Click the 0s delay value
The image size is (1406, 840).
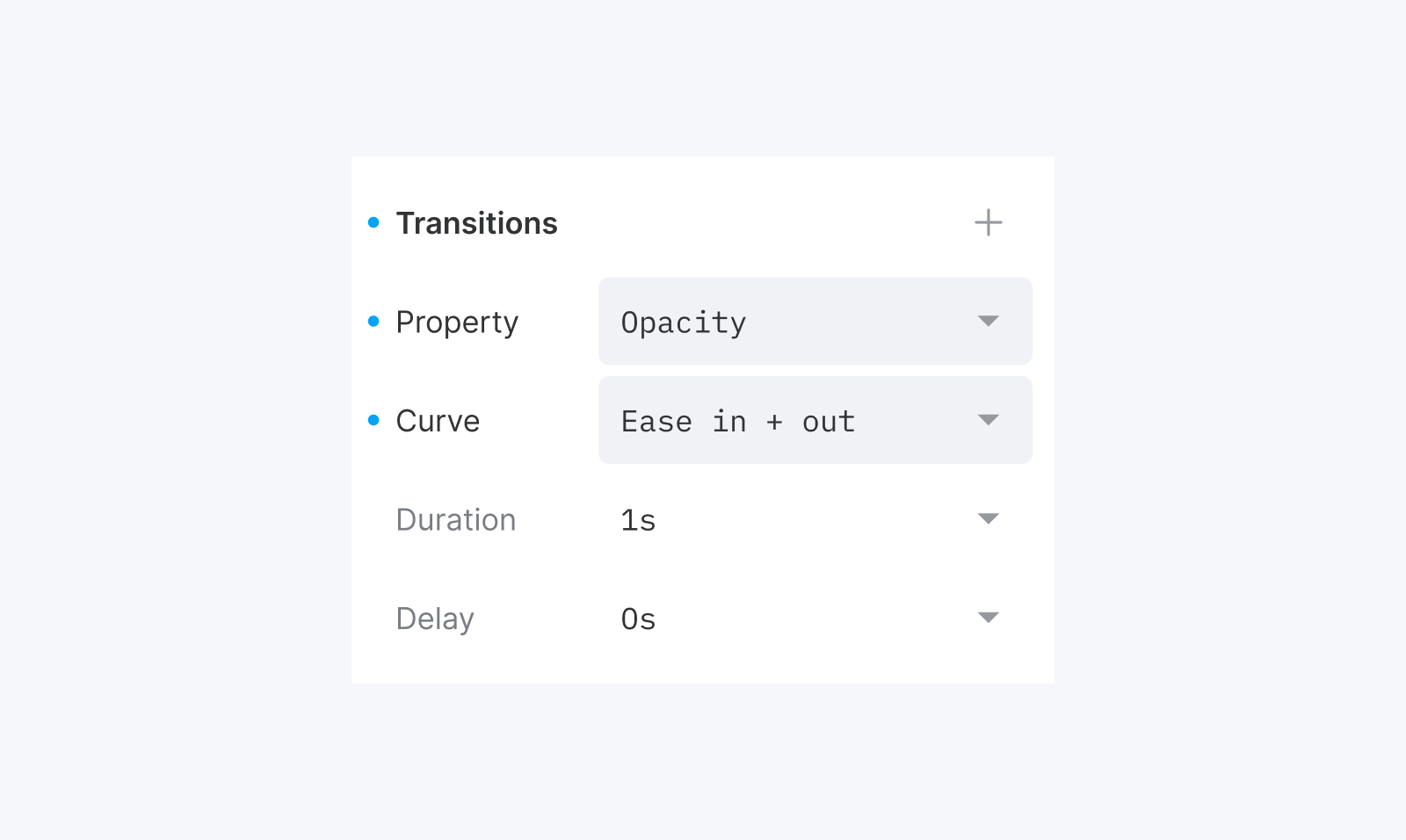pos(638,619)
